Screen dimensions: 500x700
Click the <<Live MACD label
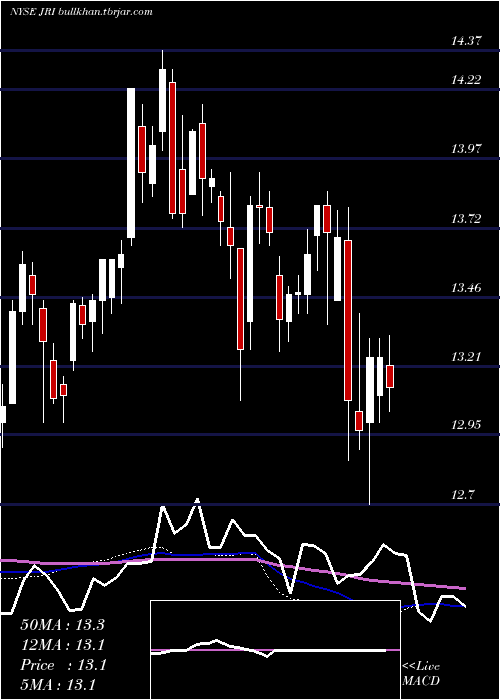click(x=421, y=674)
